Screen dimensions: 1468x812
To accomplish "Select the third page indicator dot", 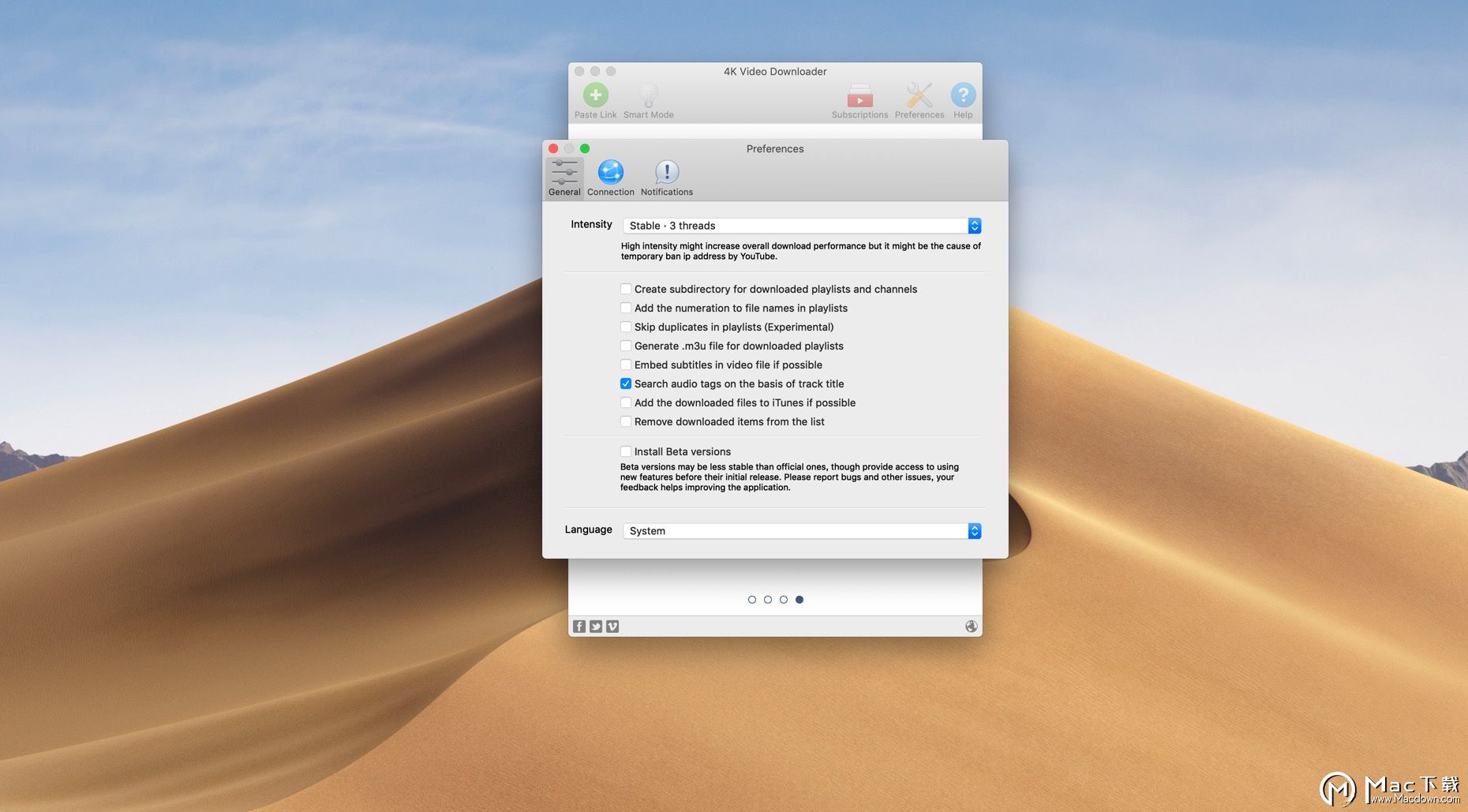I will pyautogui.click(x=784, y=600).
